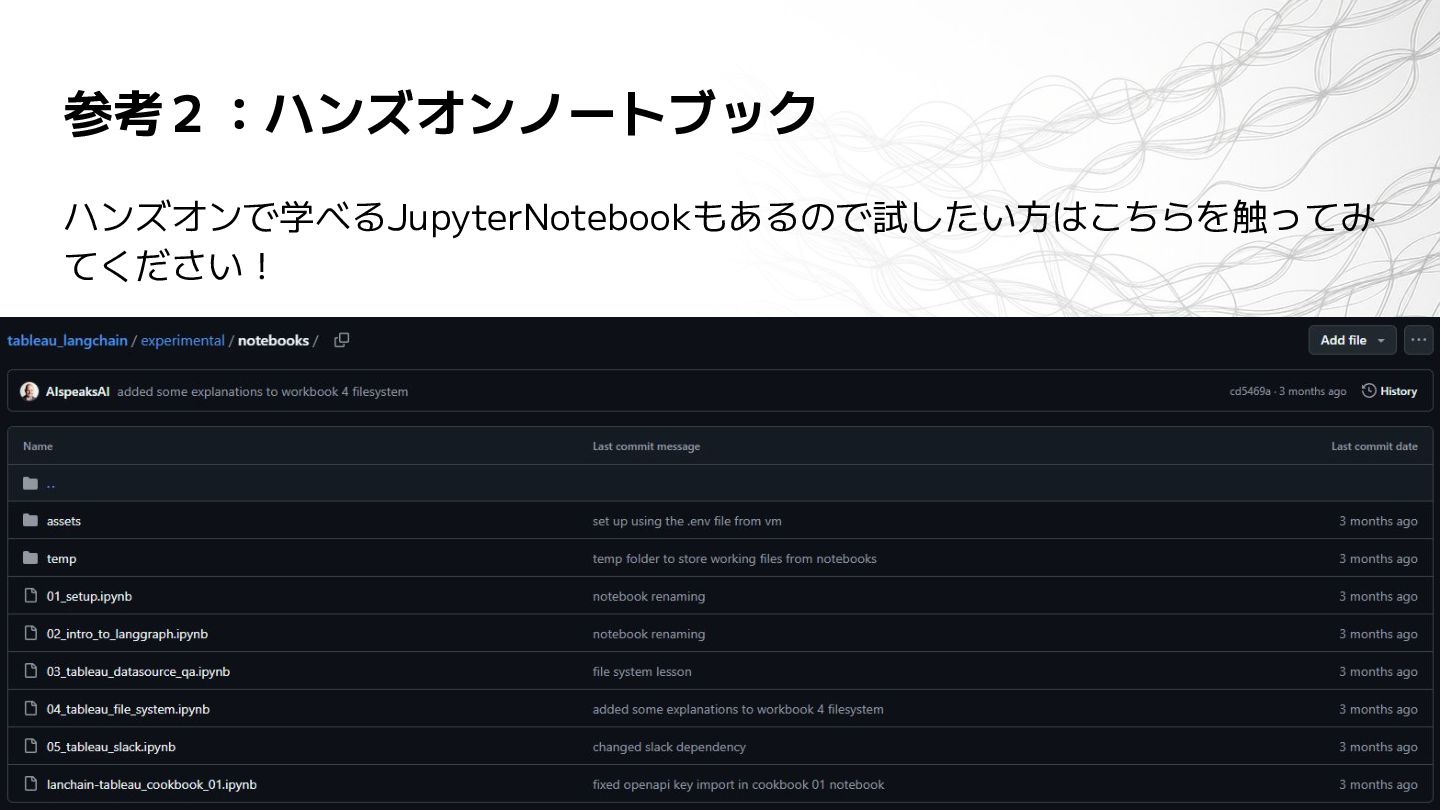Click the Last commit date column header

1374,446
